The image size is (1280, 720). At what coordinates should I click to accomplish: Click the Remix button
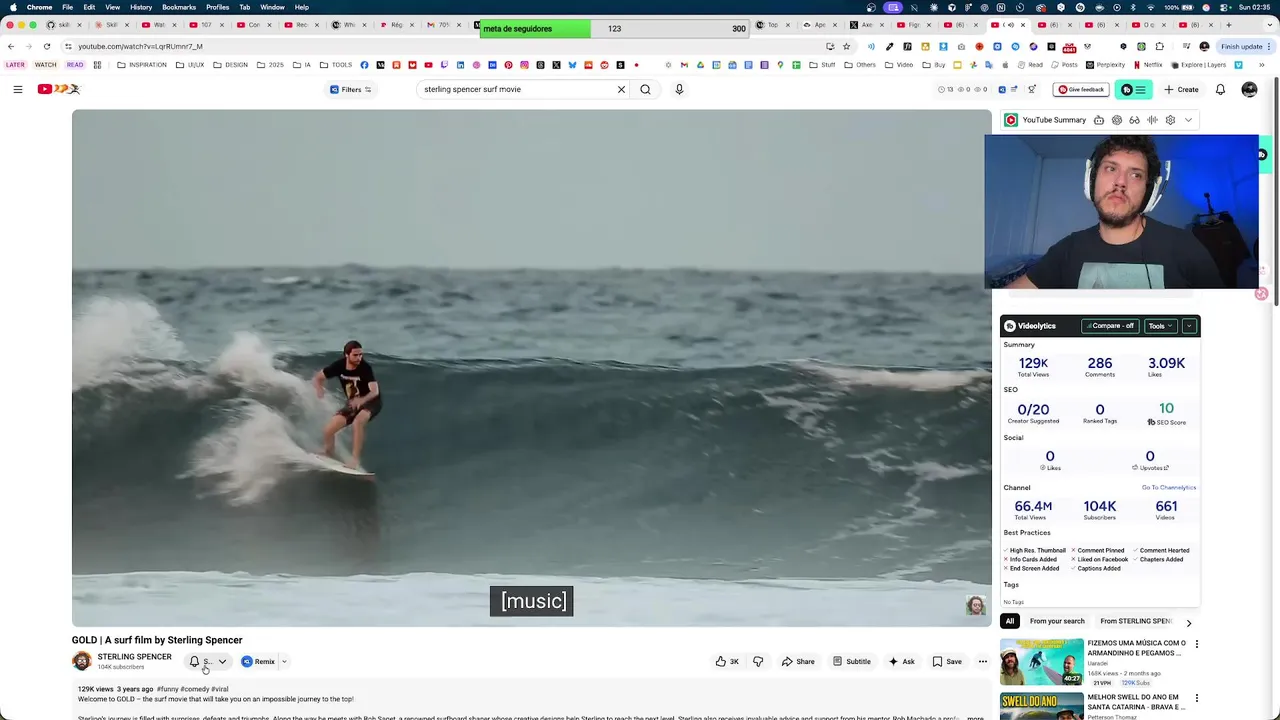click(x=258, y=661)
